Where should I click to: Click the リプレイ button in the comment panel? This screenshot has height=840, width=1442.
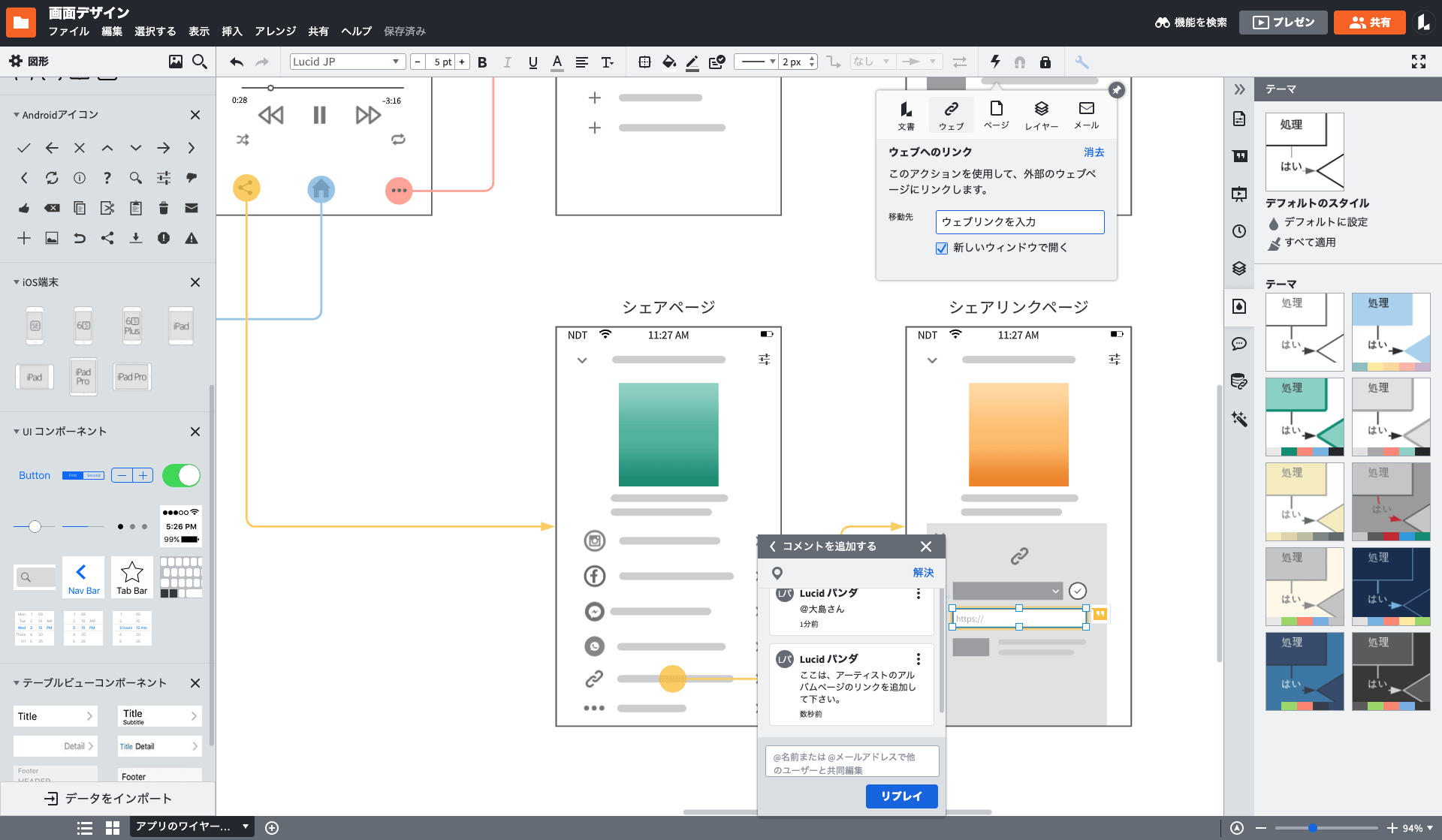[901, 796]
